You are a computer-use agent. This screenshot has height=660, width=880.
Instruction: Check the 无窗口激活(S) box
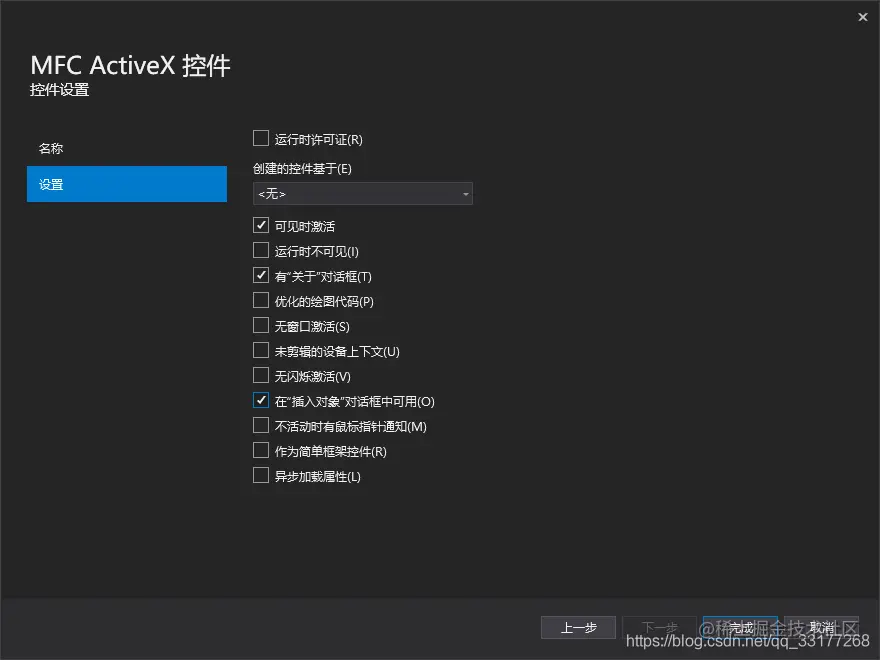(x=261, y=325)
